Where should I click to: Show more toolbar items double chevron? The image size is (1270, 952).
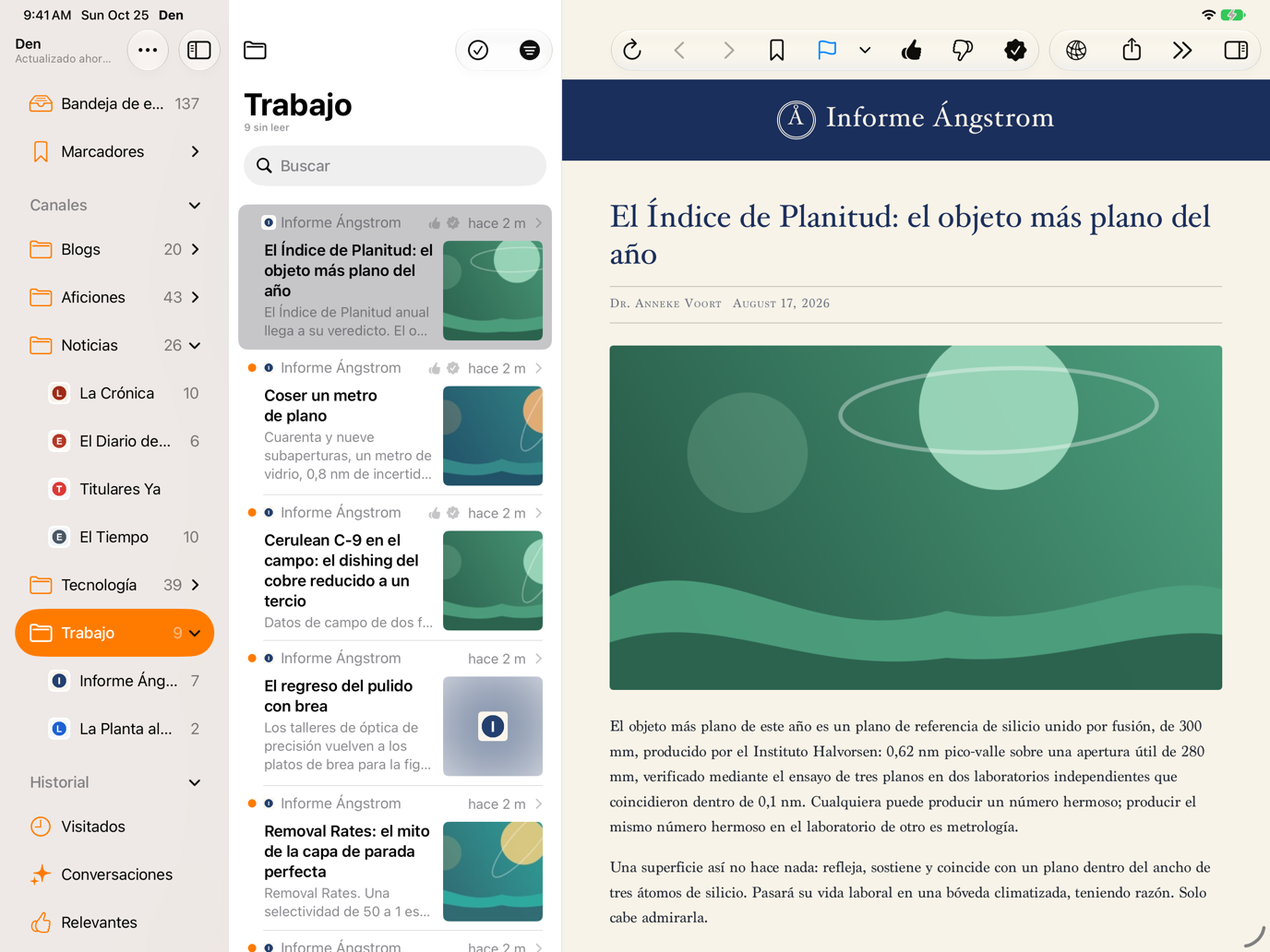point(1182,50)
